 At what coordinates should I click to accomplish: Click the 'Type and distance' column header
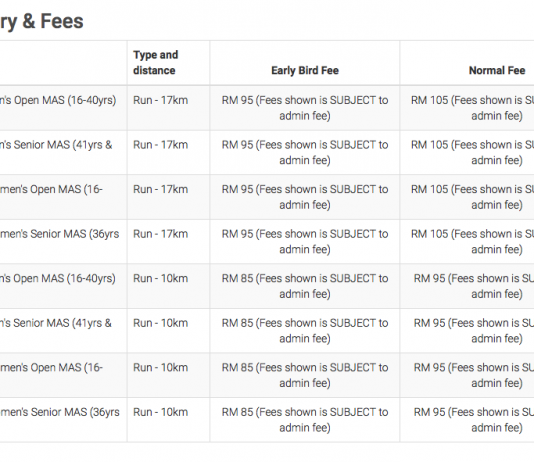[156, 63]
